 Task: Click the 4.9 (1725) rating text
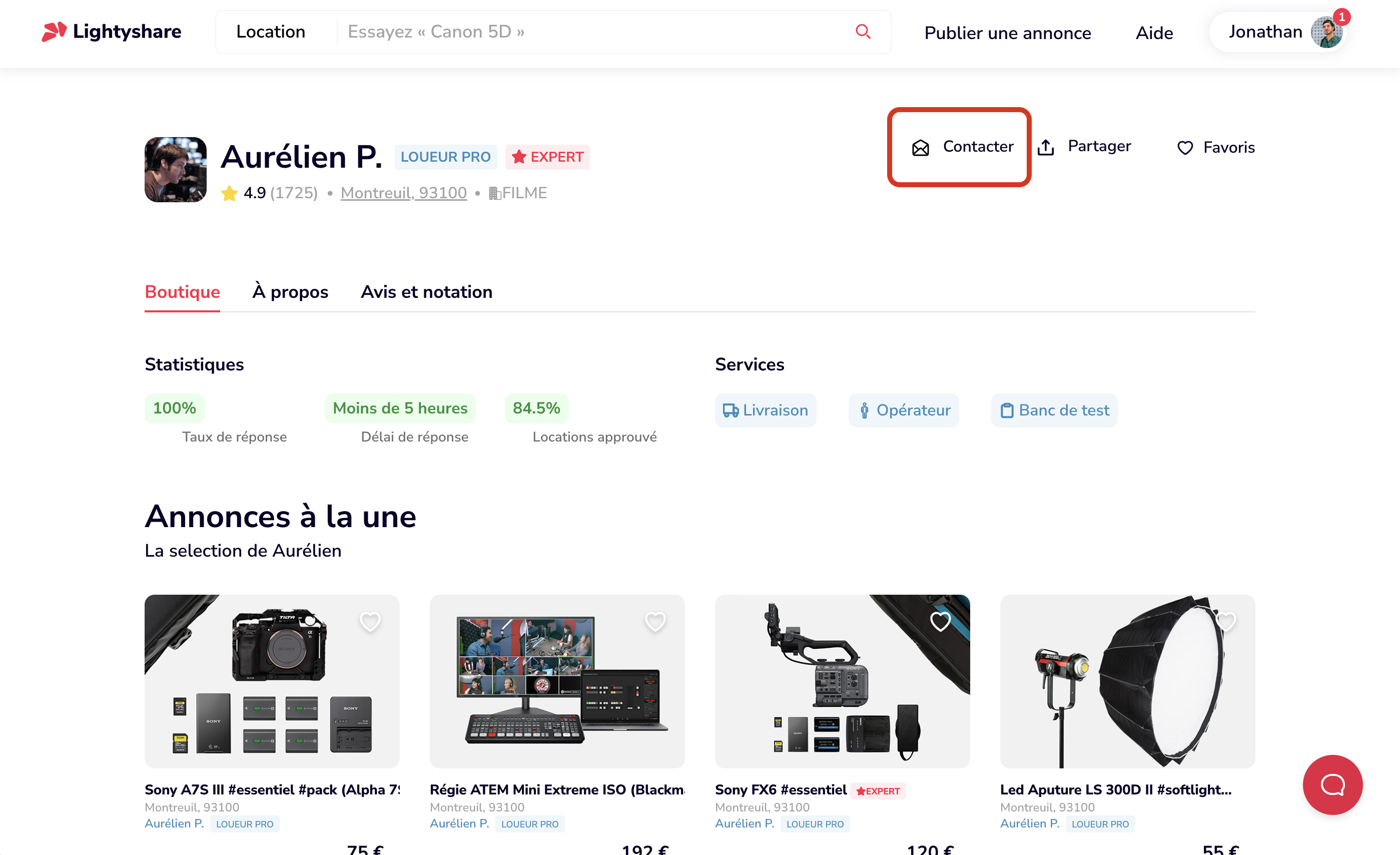click(x=281, y=193)
